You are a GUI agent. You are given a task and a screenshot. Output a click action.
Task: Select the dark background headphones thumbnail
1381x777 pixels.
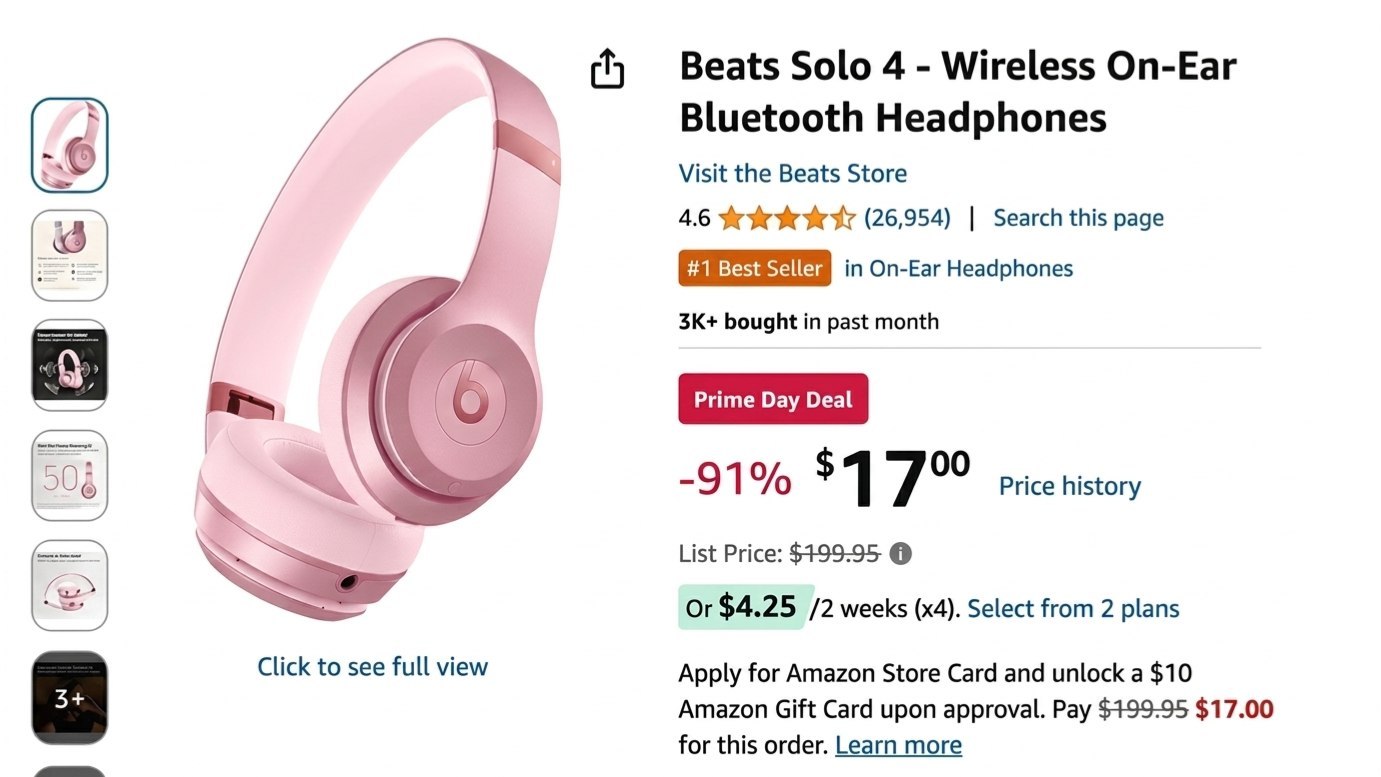pos(70,365)
